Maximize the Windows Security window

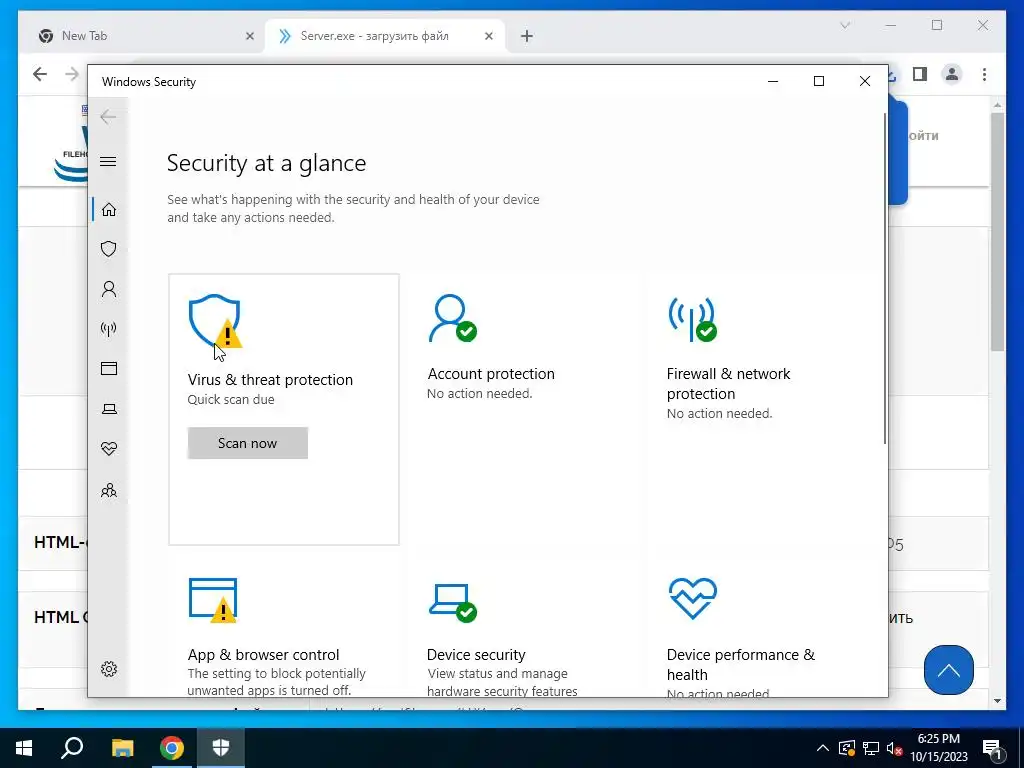(819, 81)
